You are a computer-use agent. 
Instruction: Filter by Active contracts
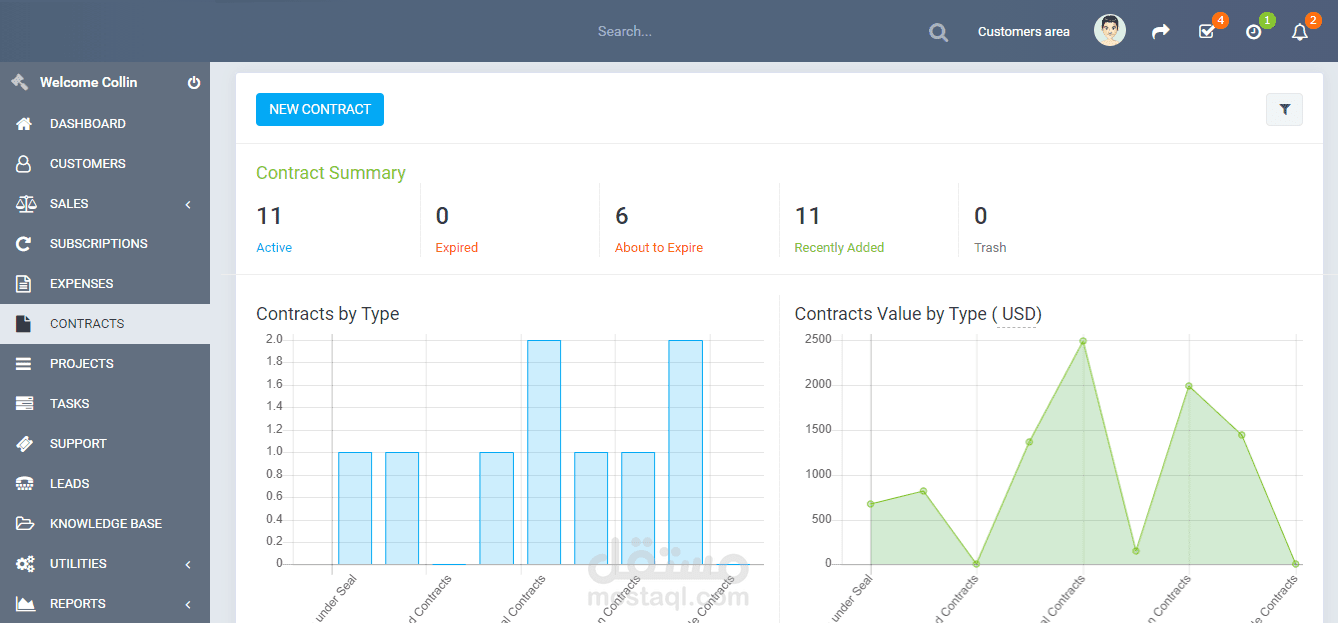274,248
